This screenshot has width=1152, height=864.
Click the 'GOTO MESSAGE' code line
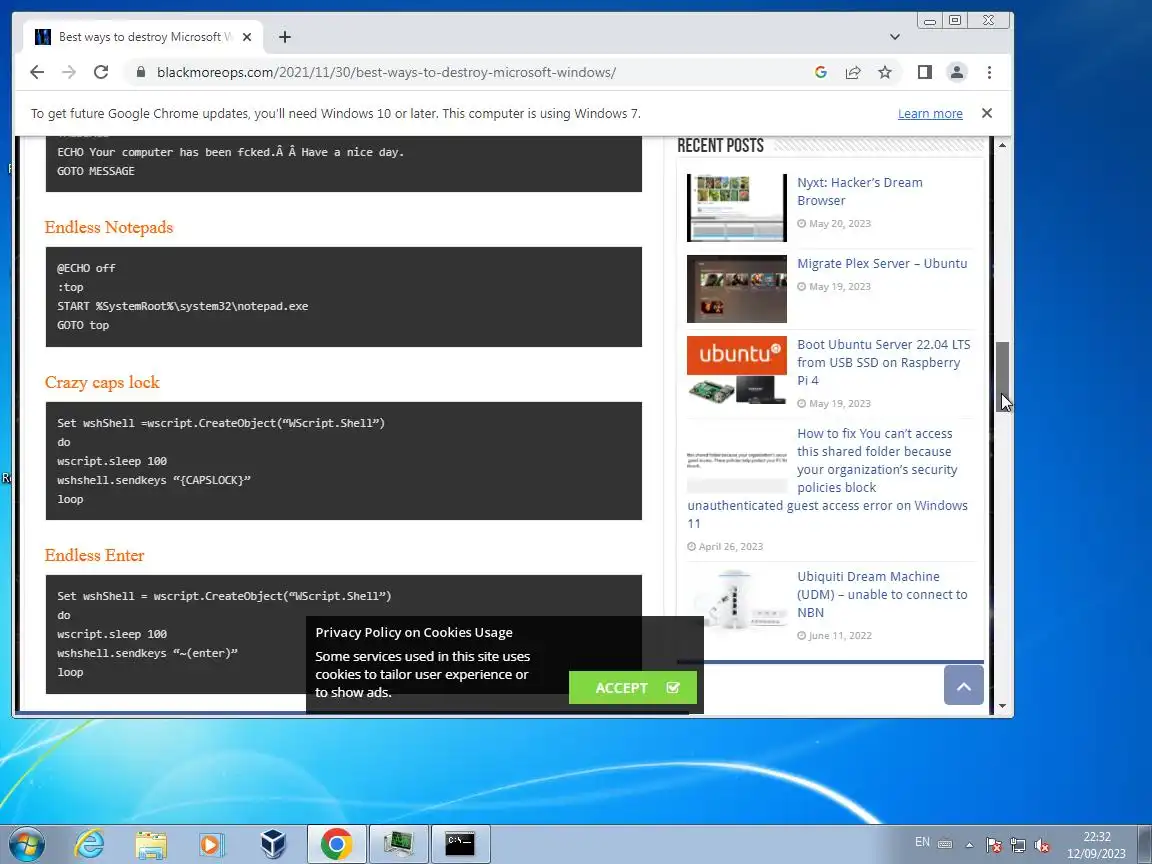tap(96, 171)
